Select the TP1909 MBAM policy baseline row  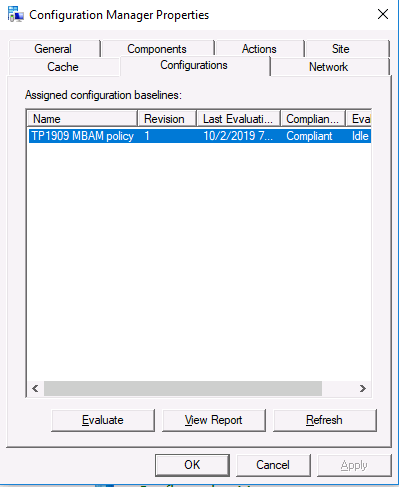click(200, 136)
